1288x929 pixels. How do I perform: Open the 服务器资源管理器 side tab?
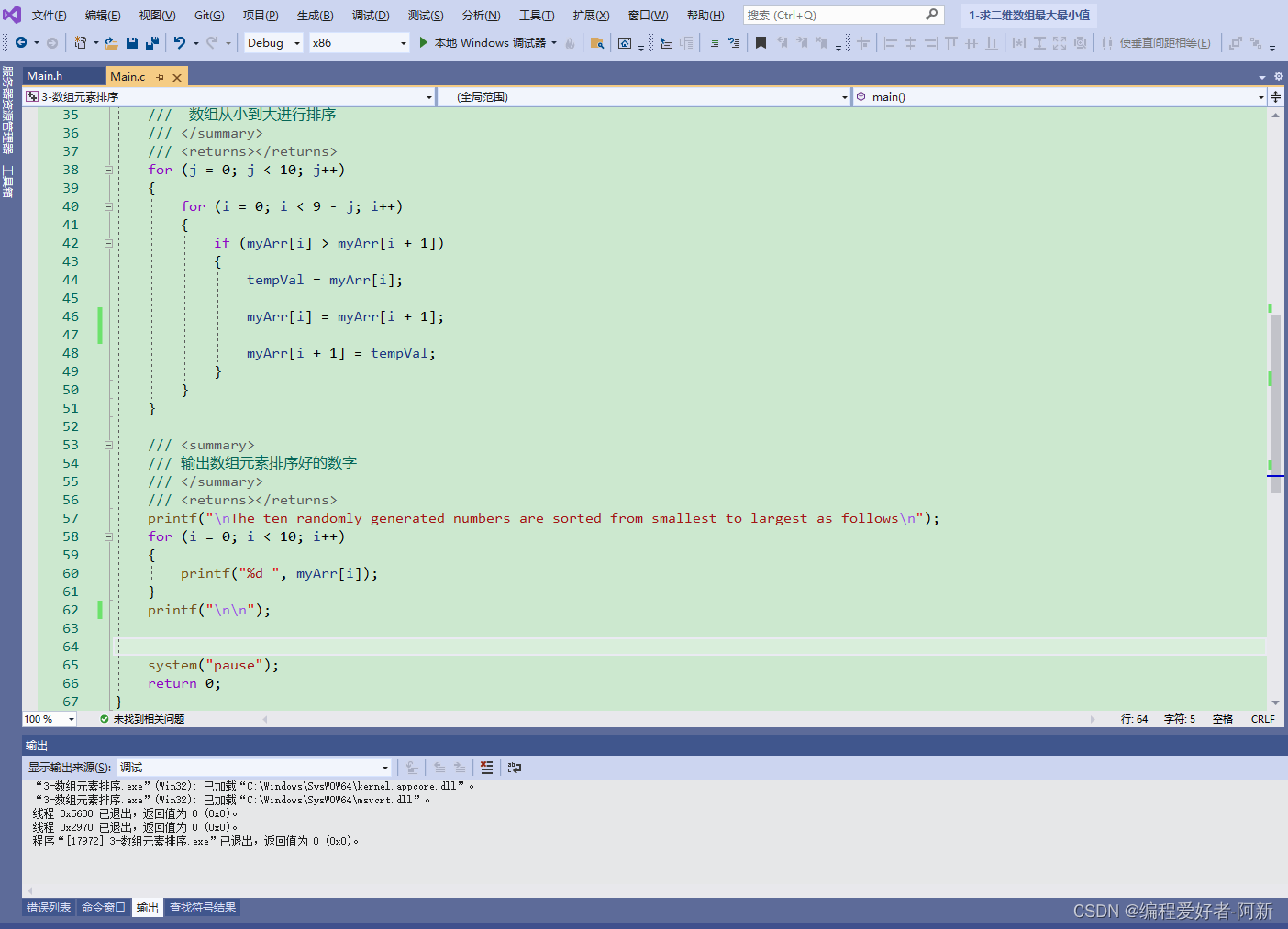(7, 110)
